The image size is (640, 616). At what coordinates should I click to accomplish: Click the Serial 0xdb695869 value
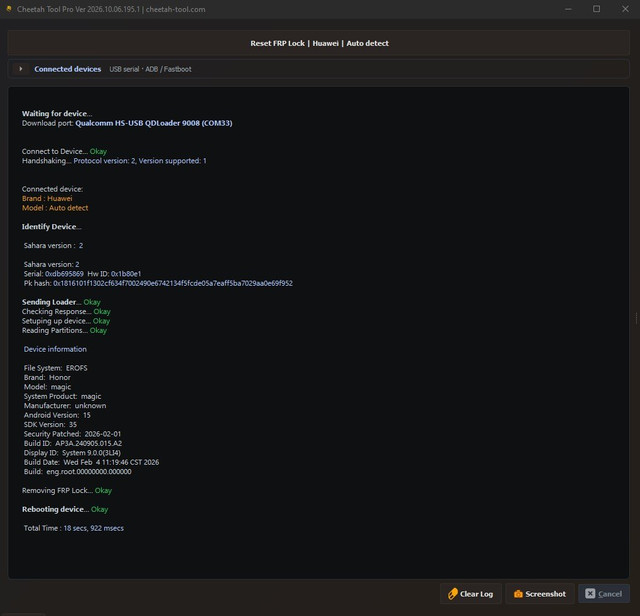[64, 274]
